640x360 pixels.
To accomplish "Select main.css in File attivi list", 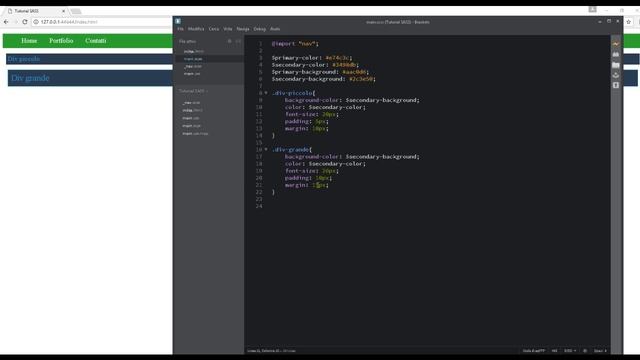I will (191, 73).
